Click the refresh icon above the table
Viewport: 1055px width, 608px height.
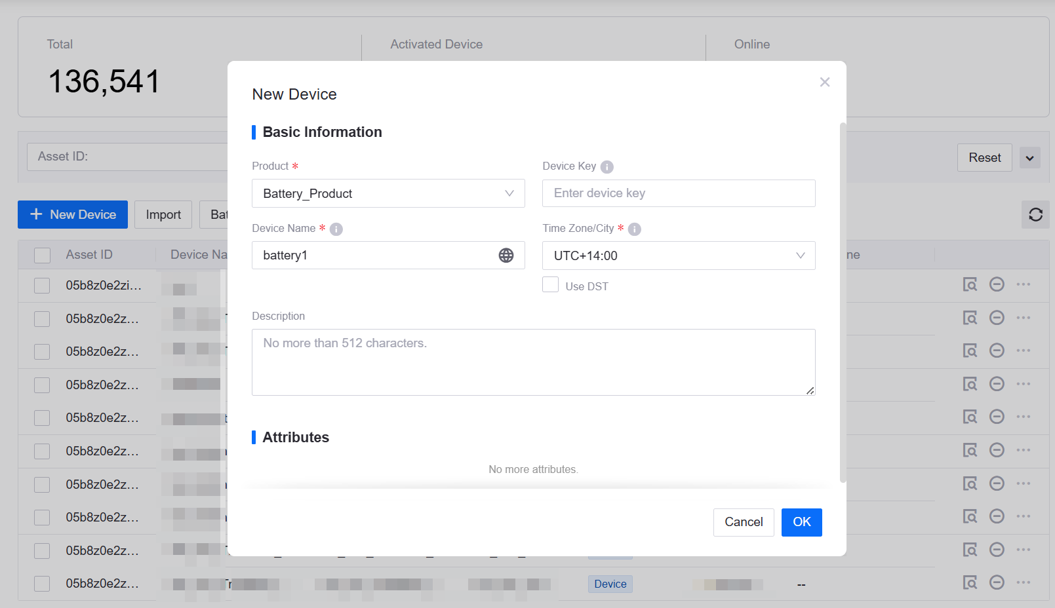pos(1035,215)
